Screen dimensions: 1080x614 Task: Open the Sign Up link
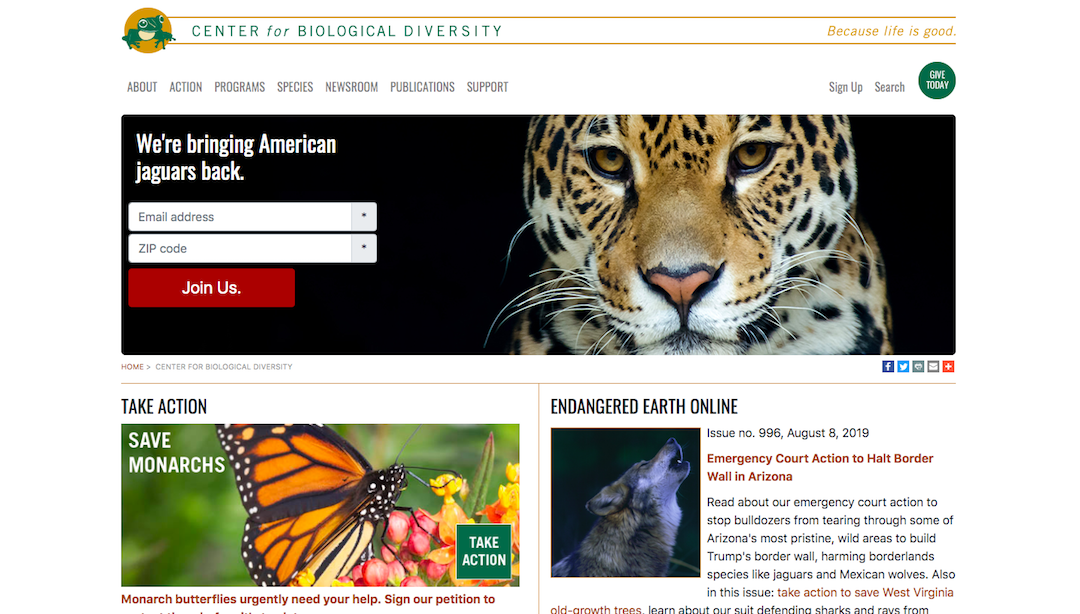tap(845, 87)
